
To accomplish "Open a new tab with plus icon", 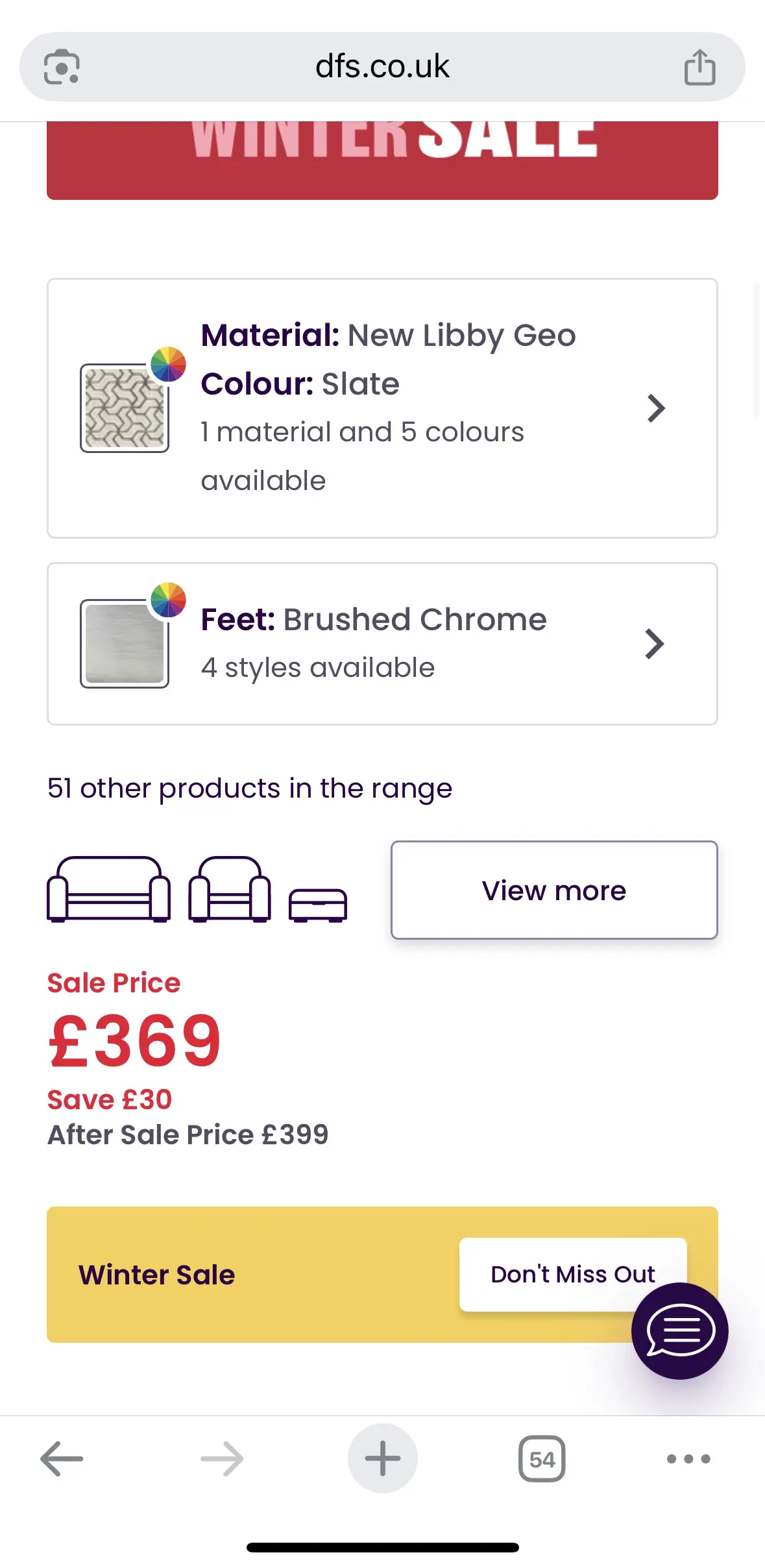I will (382, 1458).
